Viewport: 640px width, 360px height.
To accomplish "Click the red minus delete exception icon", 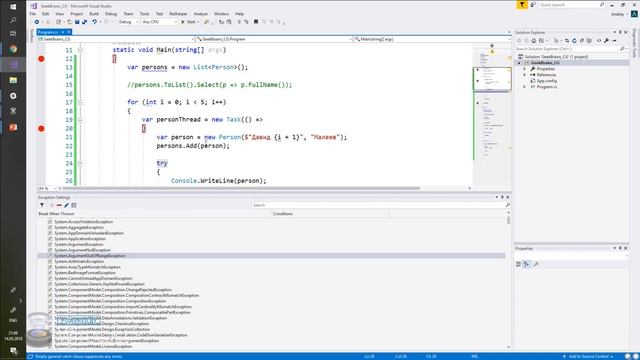I will click(x=59, y=205).
